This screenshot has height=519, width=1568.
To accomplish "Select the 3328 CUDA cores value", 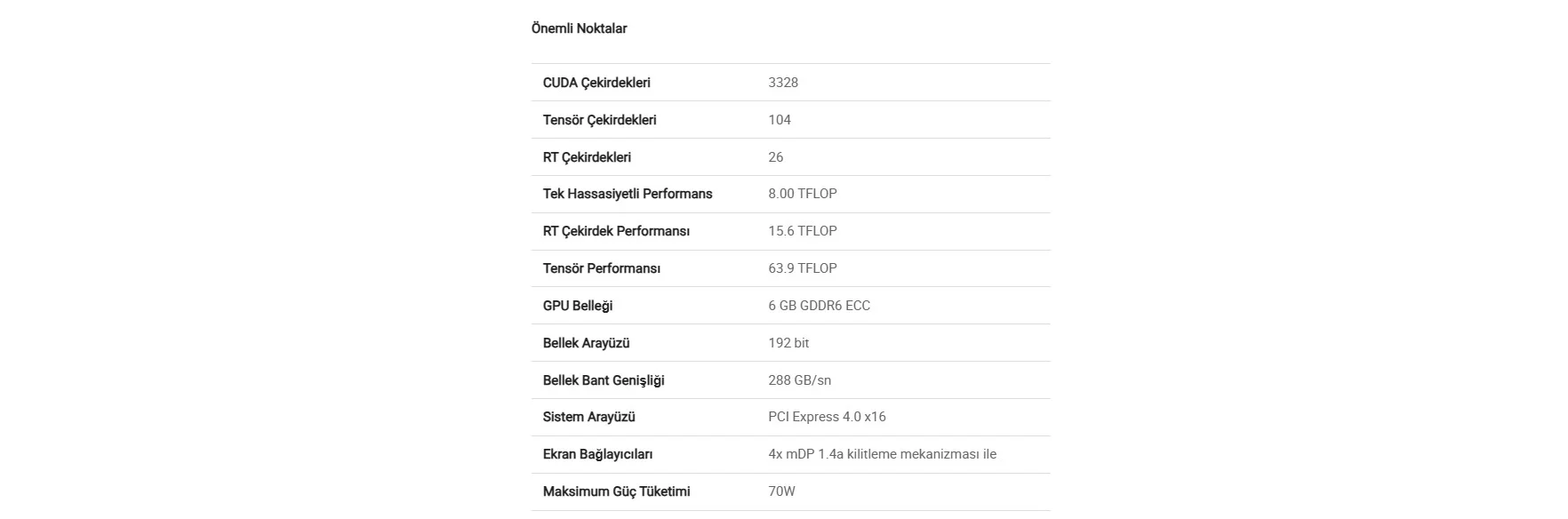I will [783, 83].
